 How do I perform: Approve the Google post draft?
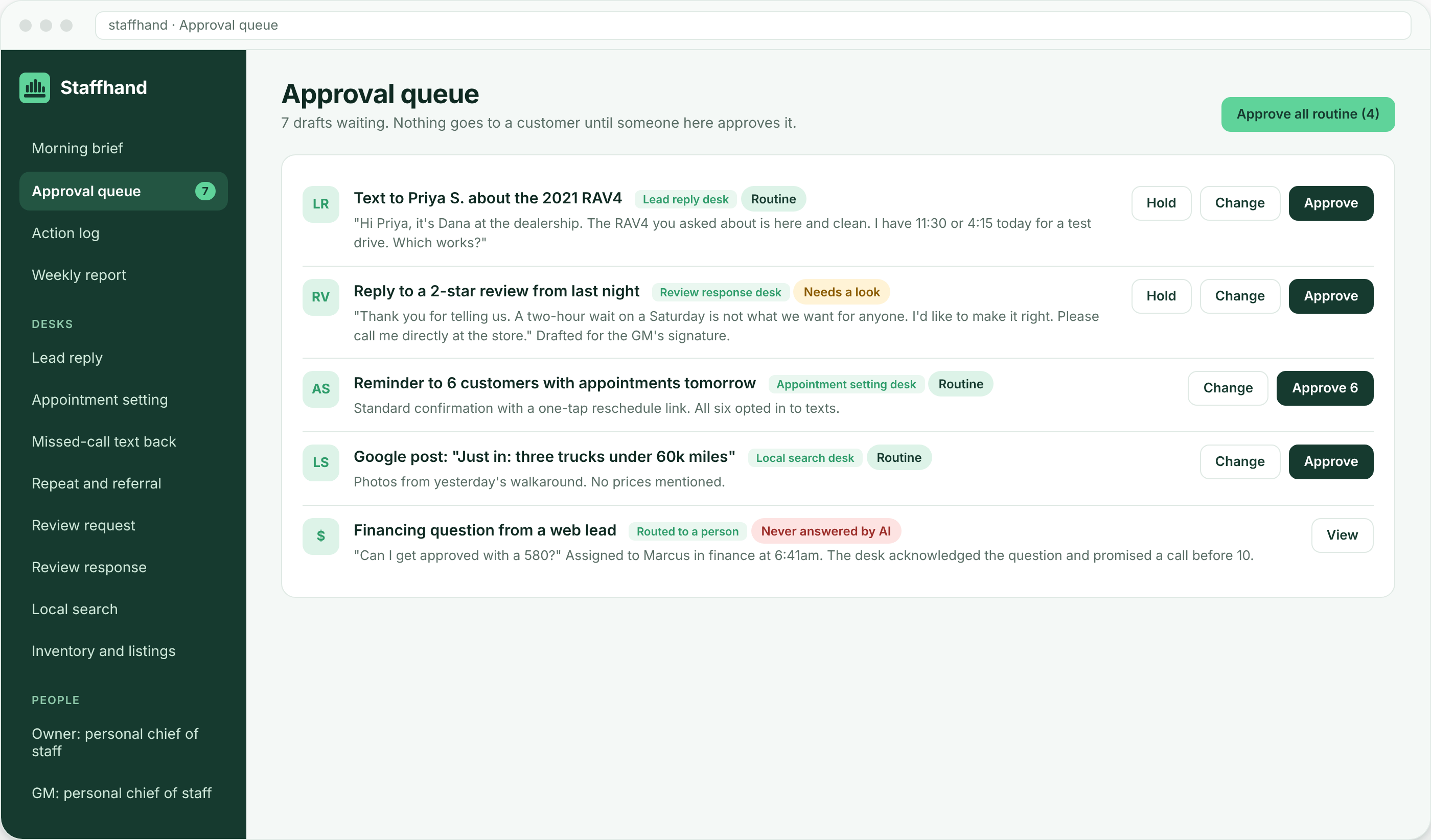tap(1330, 462)
